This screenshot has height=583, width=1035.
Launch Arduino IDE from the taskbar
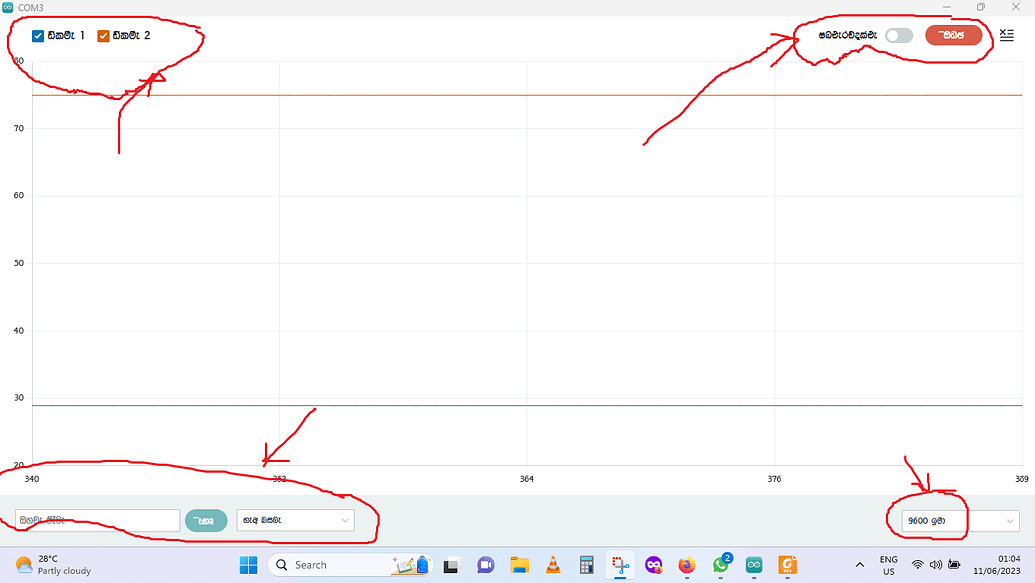pyautogui.click(x=753, y=564)
